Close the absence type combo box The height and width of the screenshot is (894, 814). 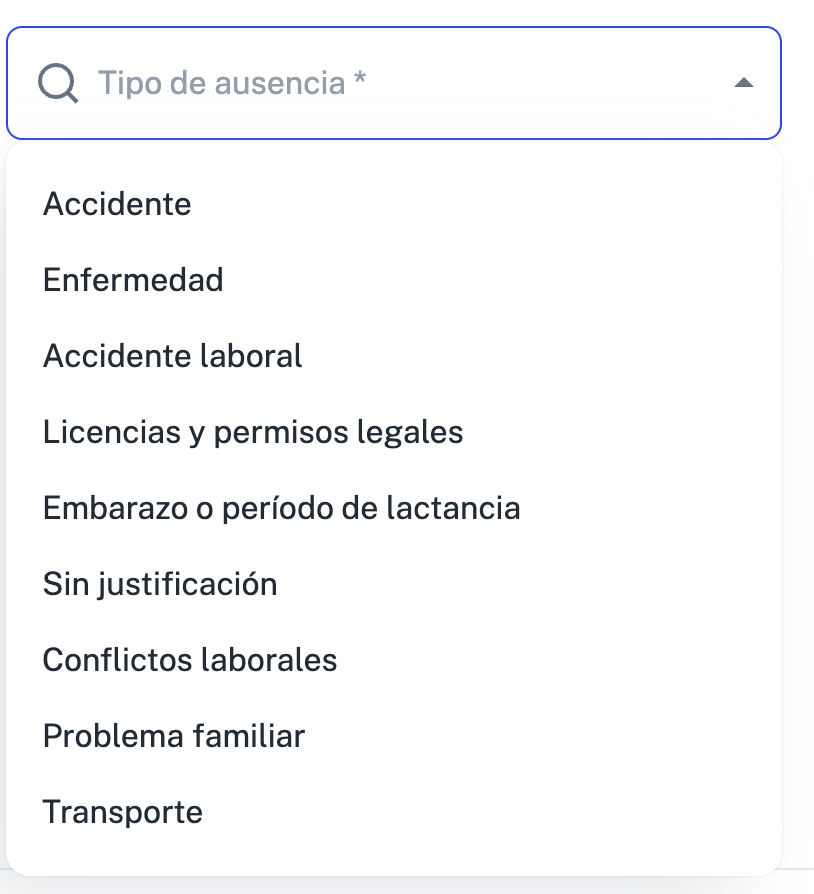pyautogui.click(x=743, y=83)
